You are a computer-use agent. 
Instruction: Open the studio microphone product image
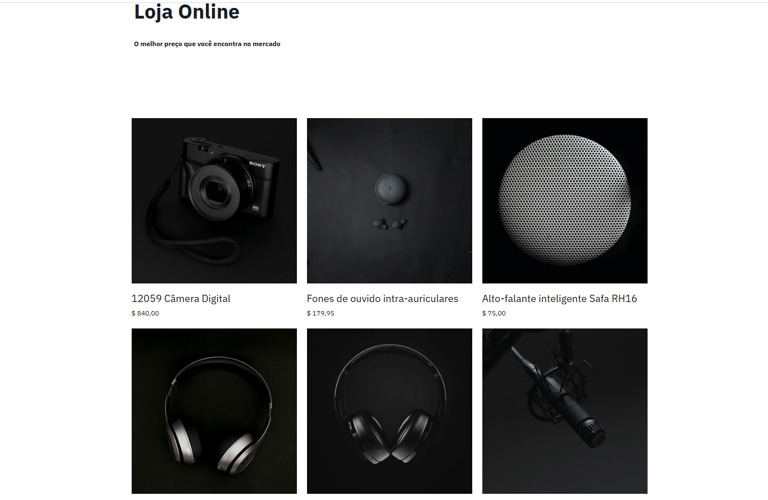point(565,411)
